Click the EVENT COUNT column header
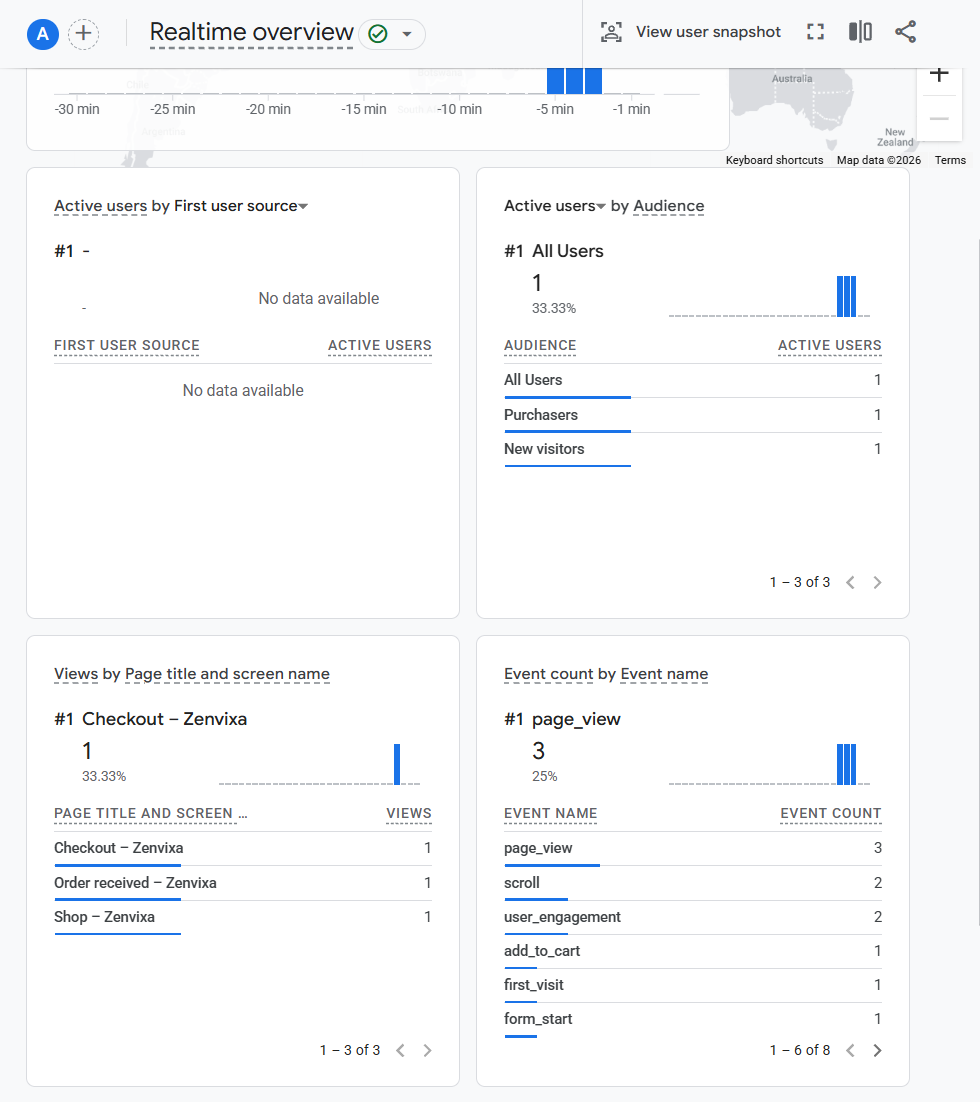The image size is (980, 1102). (x=830, y=814)
